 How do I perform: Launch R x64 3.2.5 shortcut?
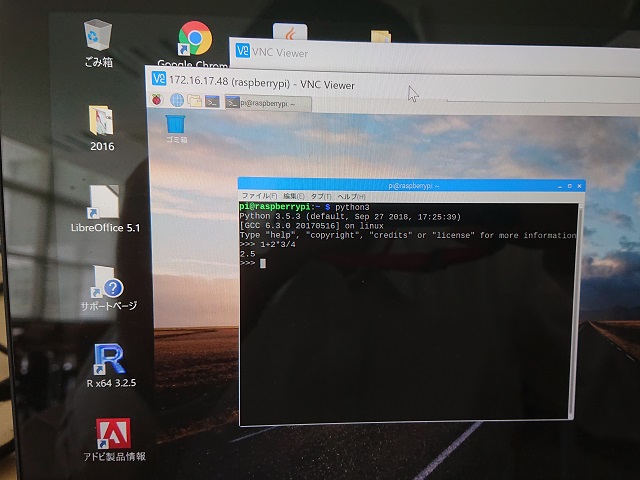point(107,362)
